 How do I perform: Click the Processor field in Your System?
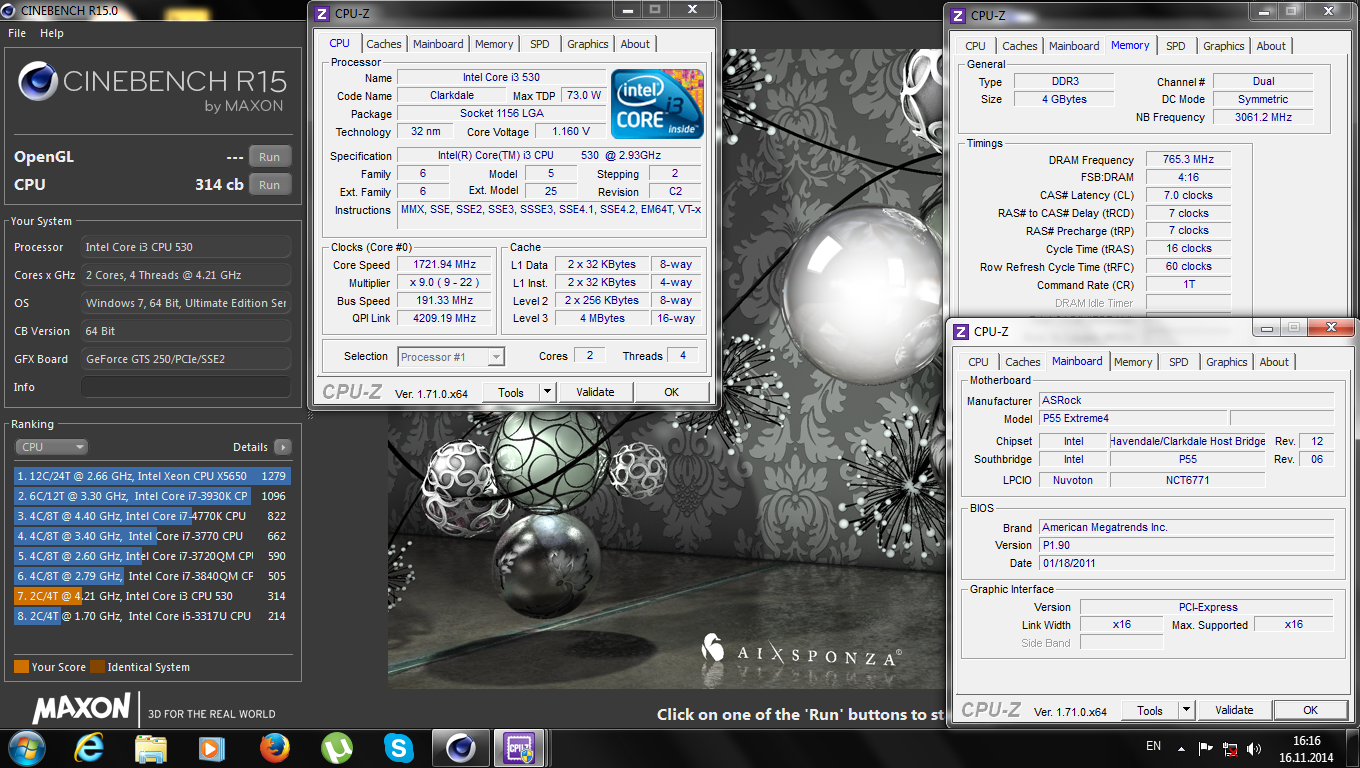[x=186, y=247]
